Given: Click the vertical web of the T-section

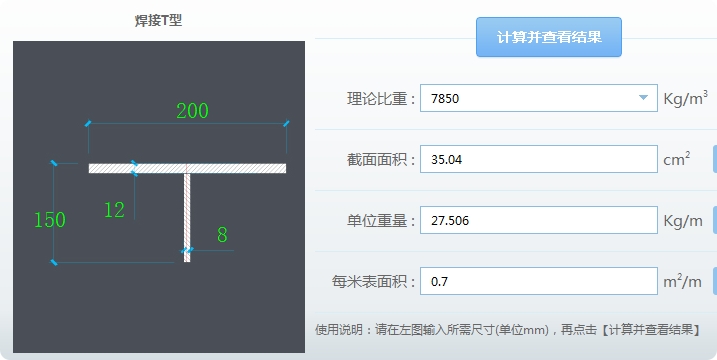Looking at the screenshot, I should click(x=187, y=217).
